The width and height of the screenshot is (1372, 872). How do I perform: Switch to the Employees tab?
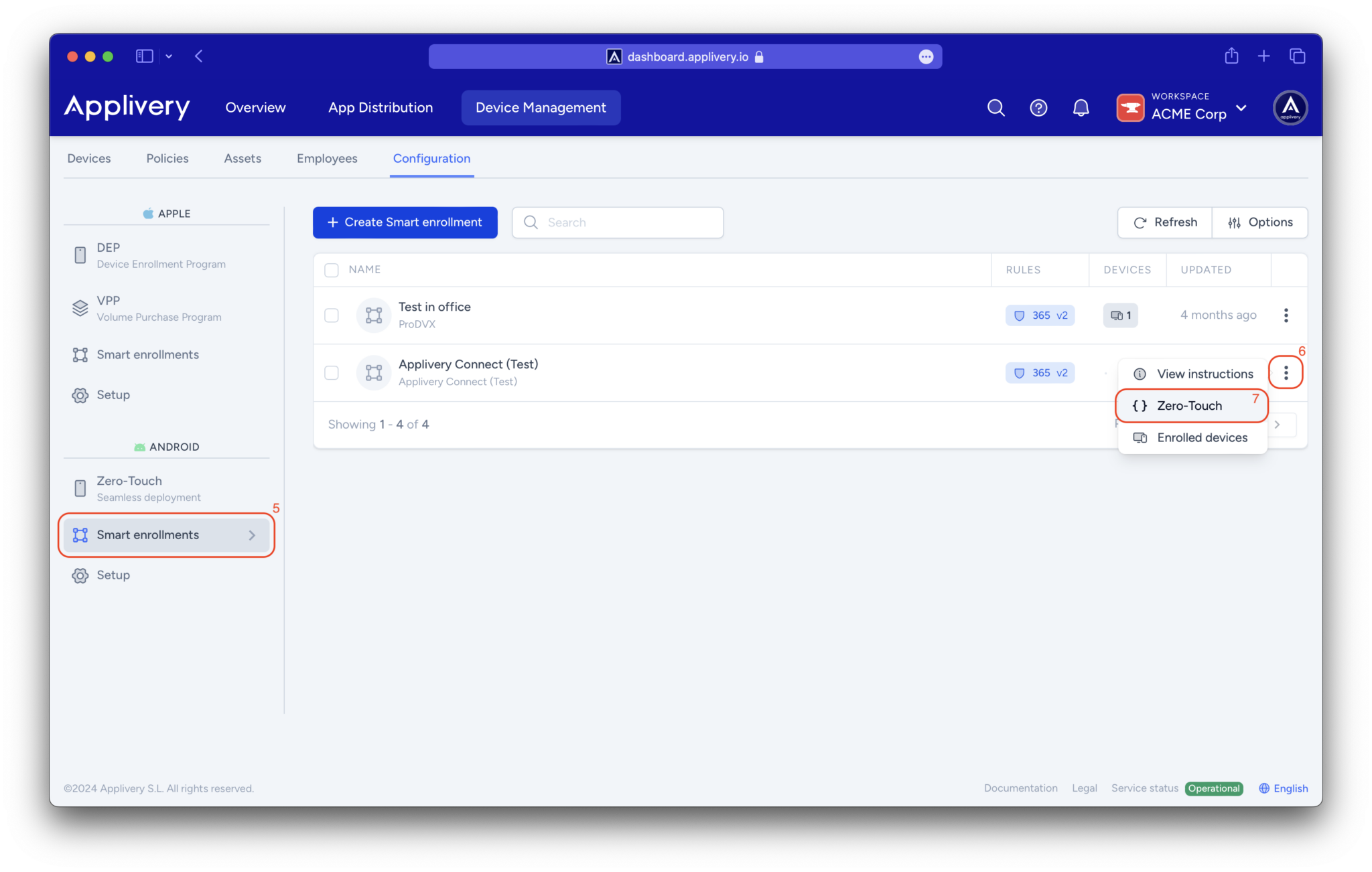(327, 158)
